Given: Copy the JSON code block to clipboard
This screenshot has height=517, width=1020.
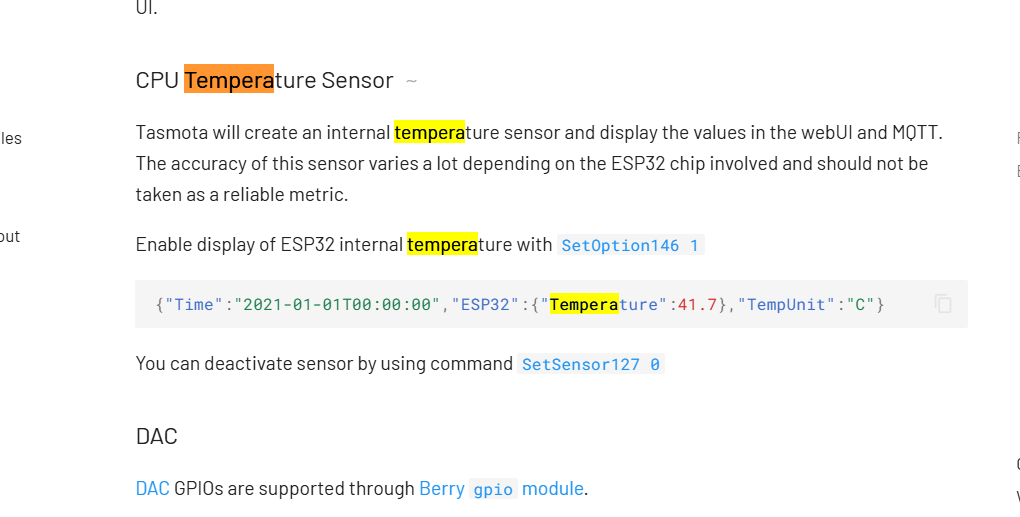Looking at the screenshot, I should [x=943, y=303].
